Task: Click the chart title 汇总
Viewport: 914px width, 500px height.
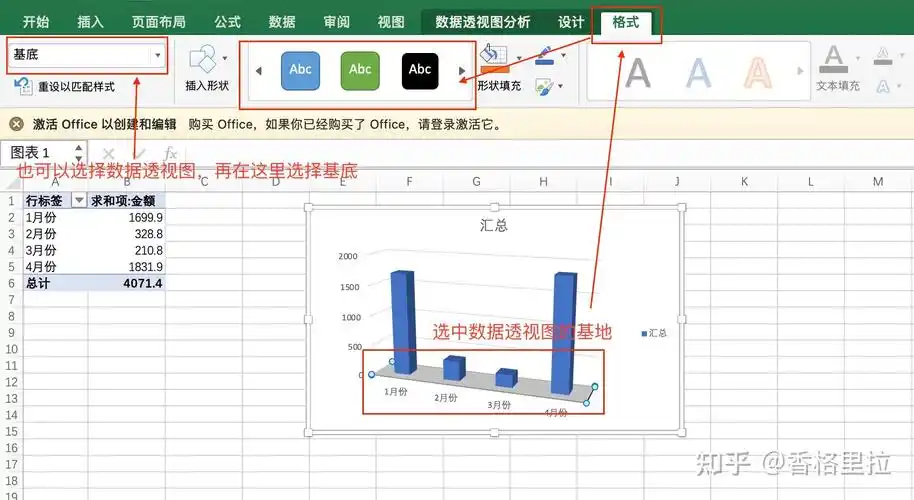Action: click(x=494, y=226)
